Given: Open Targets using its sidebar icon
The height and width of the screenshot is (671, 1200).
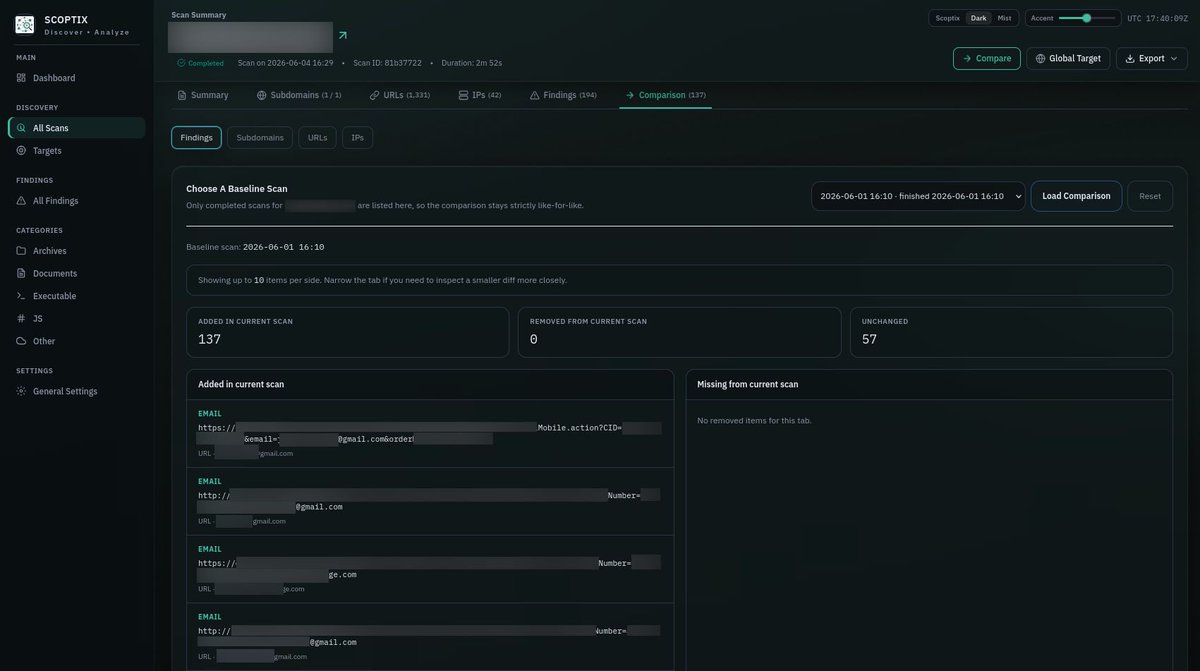Looking at the screenshot, I should [x=22, y=151].
